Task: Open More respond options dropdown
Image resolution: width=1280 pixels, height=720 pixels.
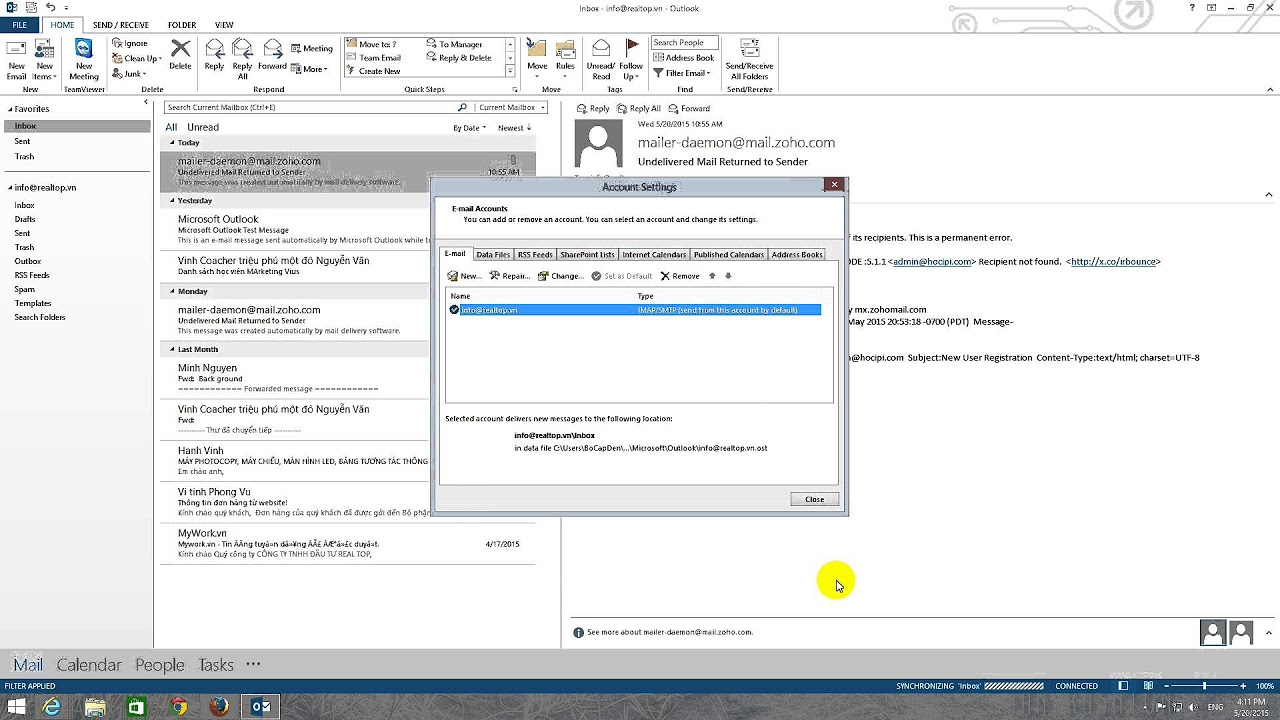Action: (x=312, y=69)
